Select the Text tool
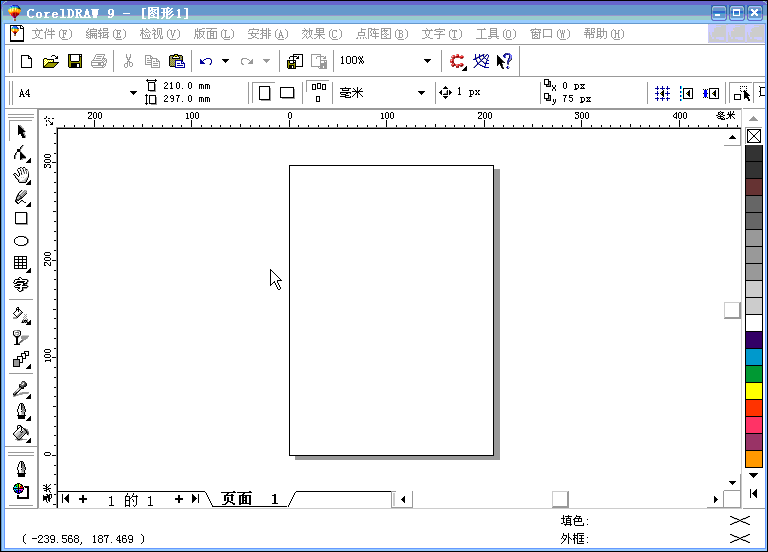 (x=21, y=285)
